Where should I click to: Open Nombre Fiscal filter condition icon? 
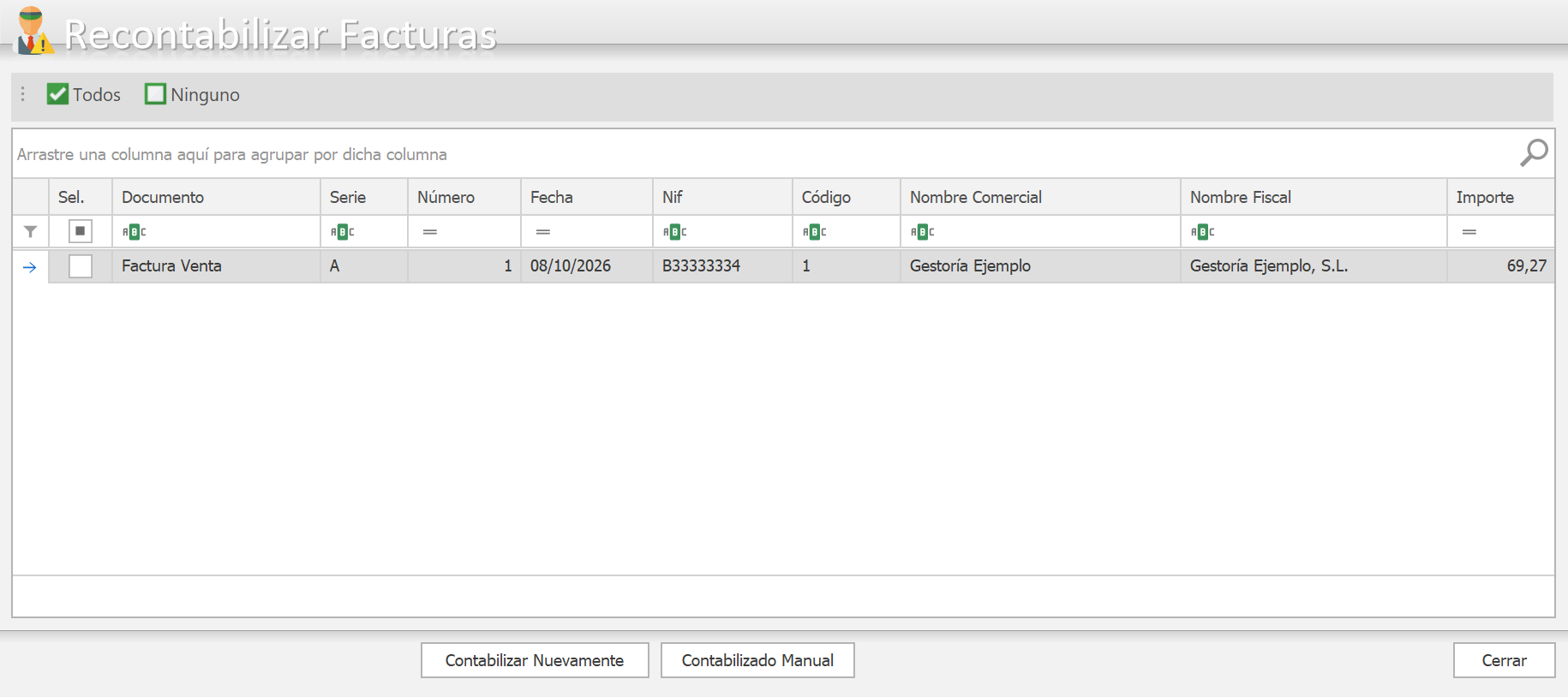coord(1203,231)
